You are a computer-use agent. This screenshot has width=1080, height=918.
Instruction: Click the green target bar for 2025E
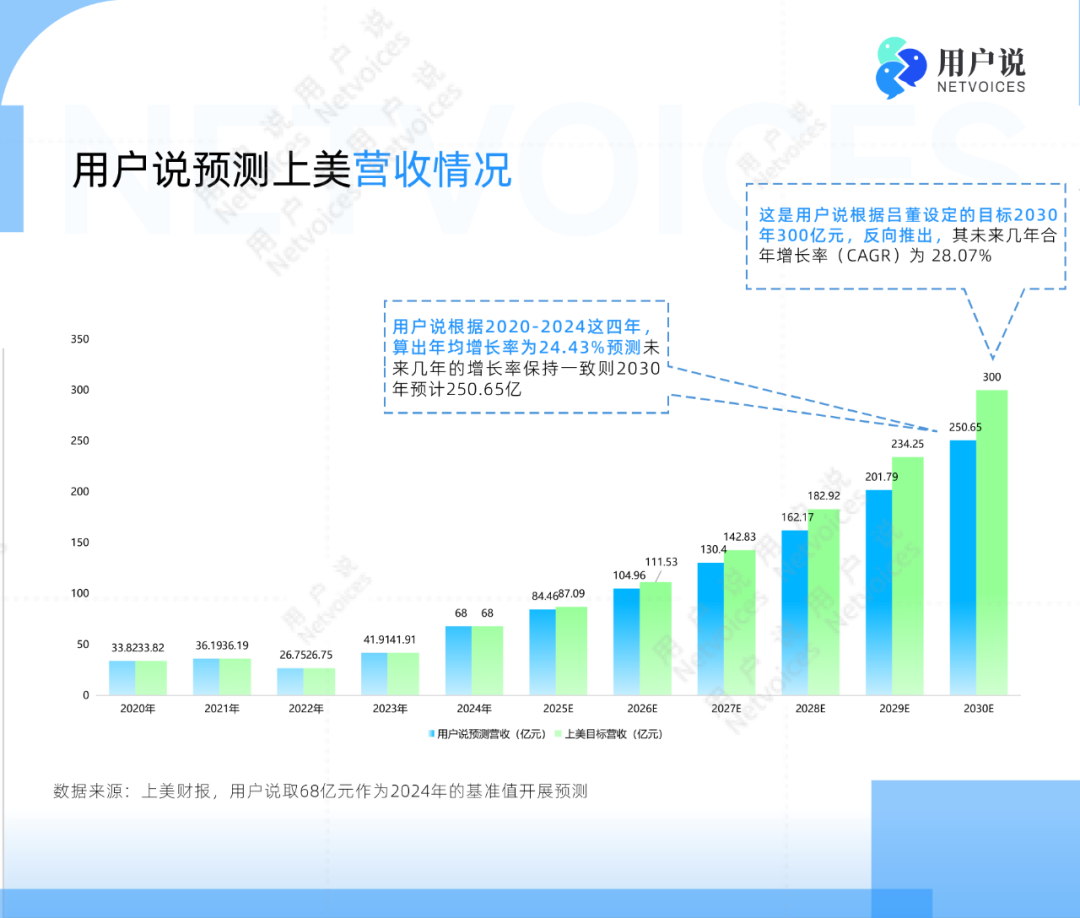point(572,651)
